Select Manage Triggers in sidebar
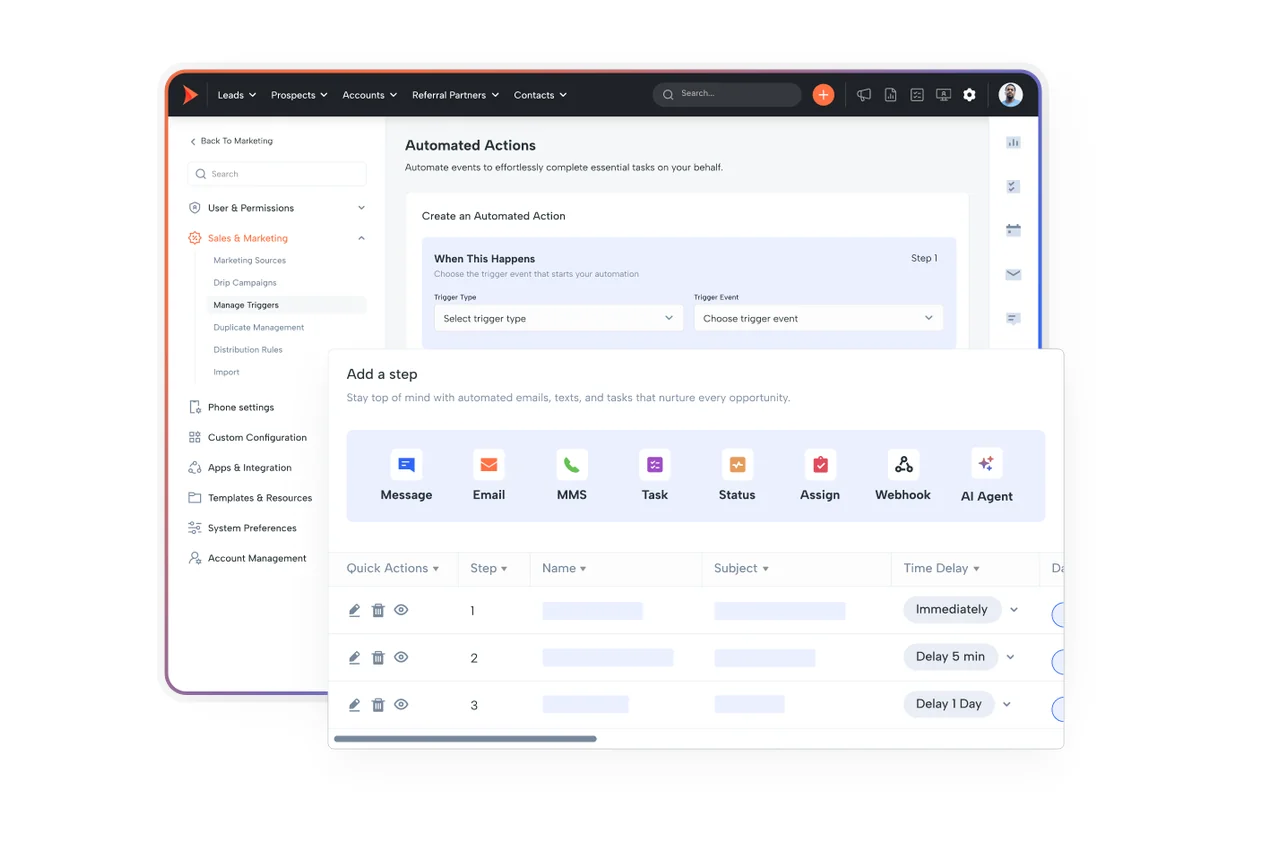The image size is (1263, 842). click(286, 305)
